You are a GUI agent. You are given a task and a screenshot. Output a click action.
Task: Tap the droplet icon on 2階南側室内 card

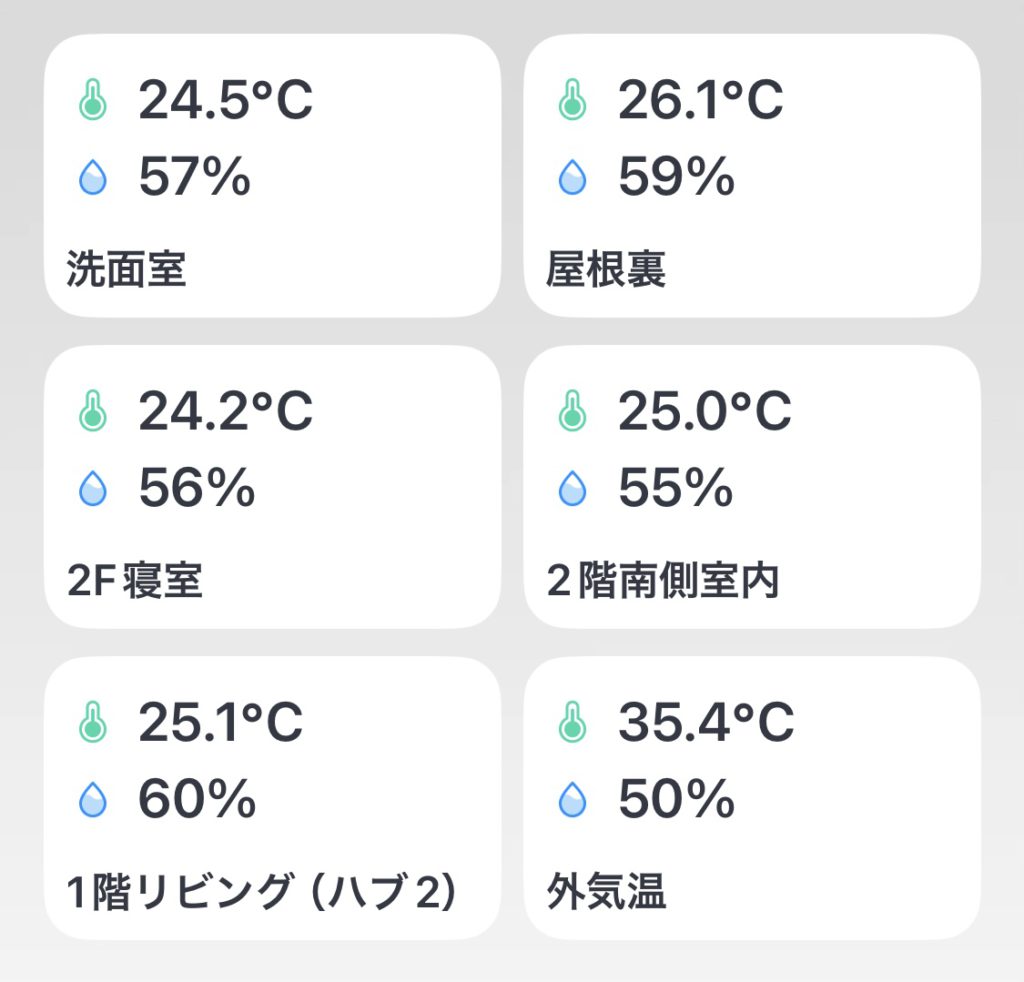(x=572, y=488)
